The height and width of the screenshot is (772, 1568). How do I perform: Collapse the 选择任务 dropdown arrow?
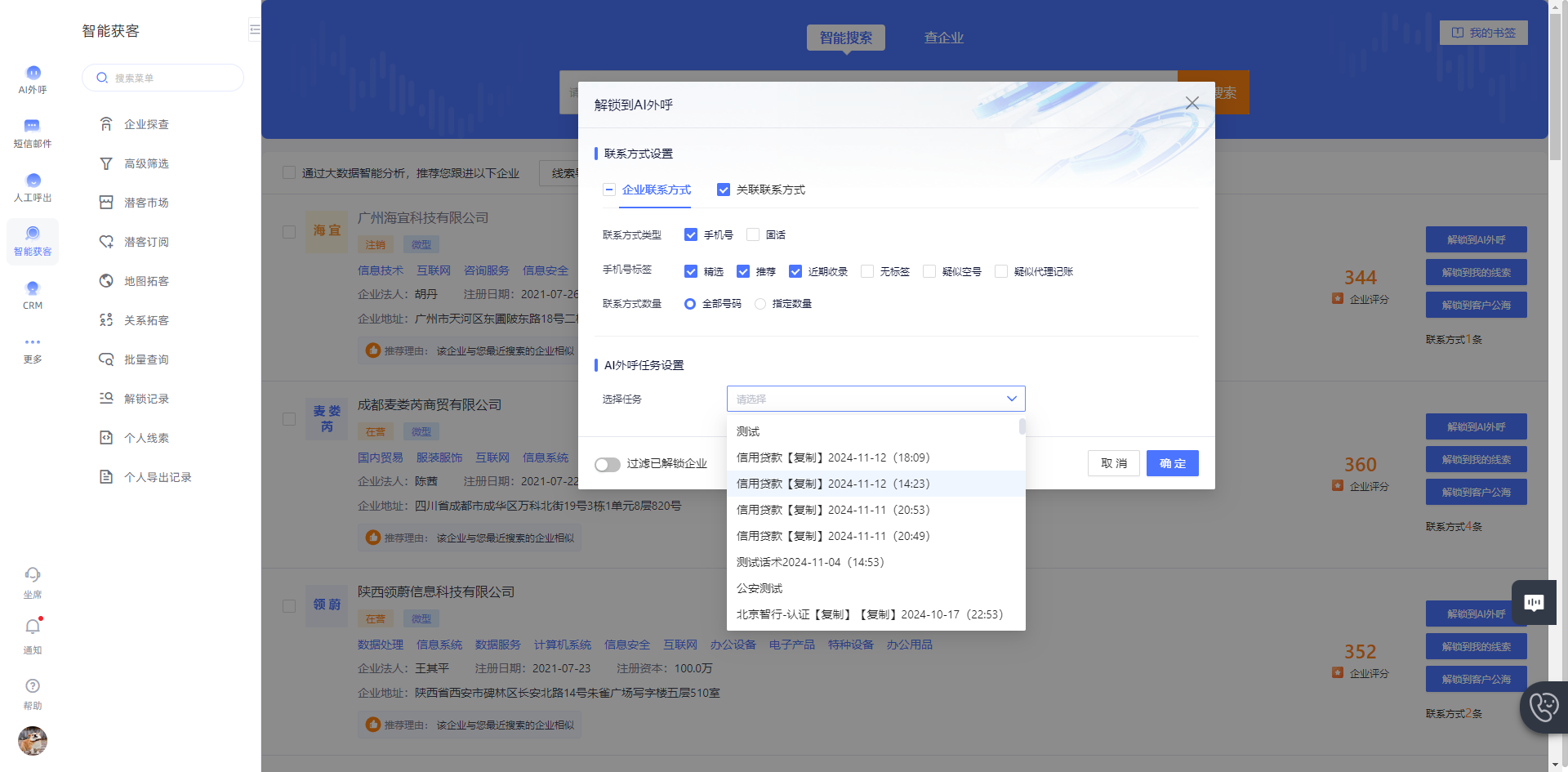click(1012, 399)
